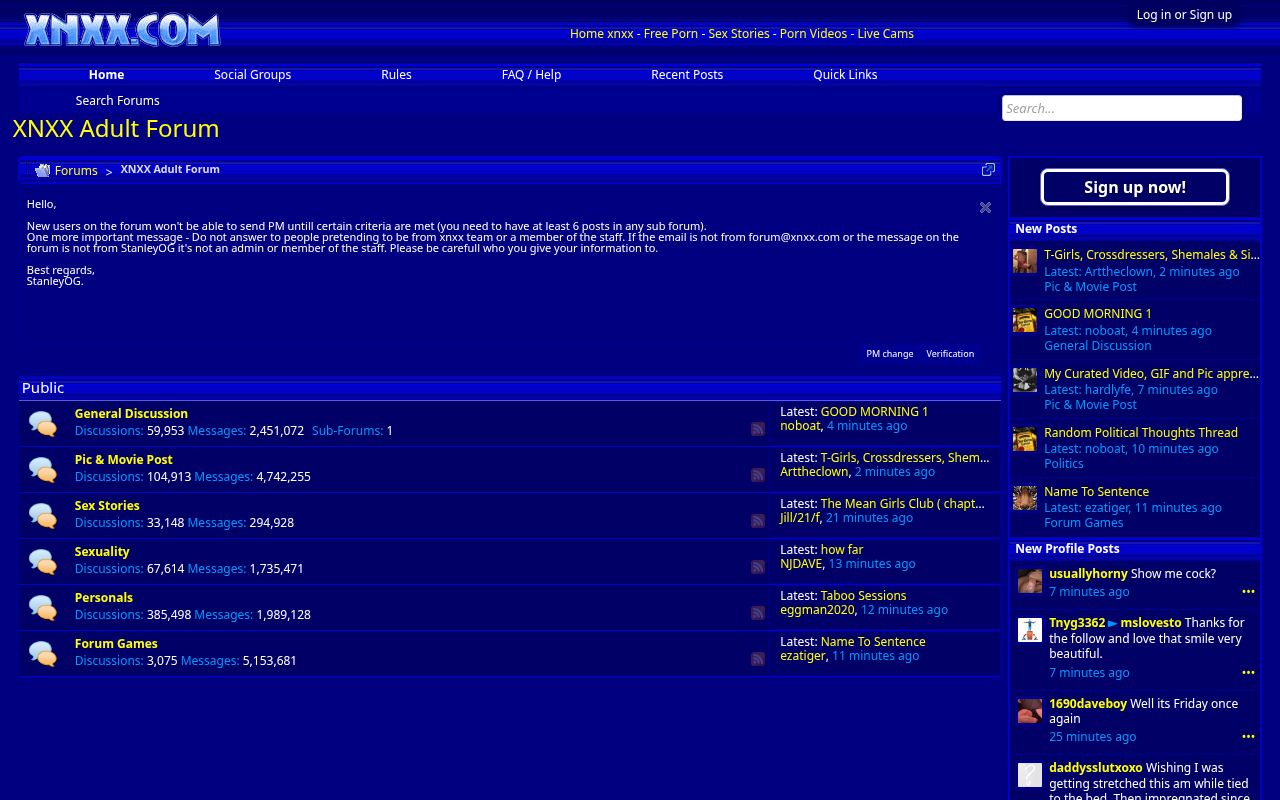Open latest thread Taboo Sessions in Personals
Viewport: 1280px width, 800px height.
coord(864,595)
